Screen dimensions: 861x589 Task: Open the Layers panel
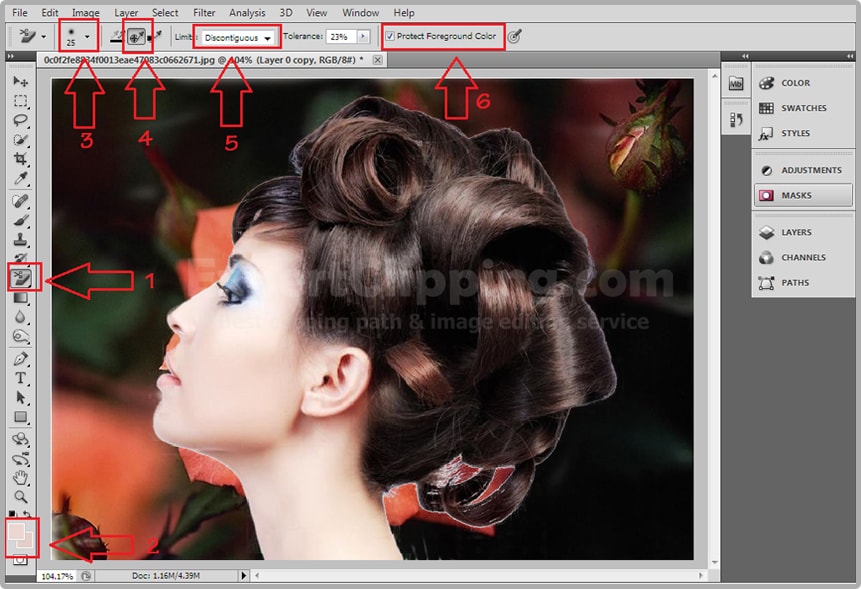pos(796,232)
